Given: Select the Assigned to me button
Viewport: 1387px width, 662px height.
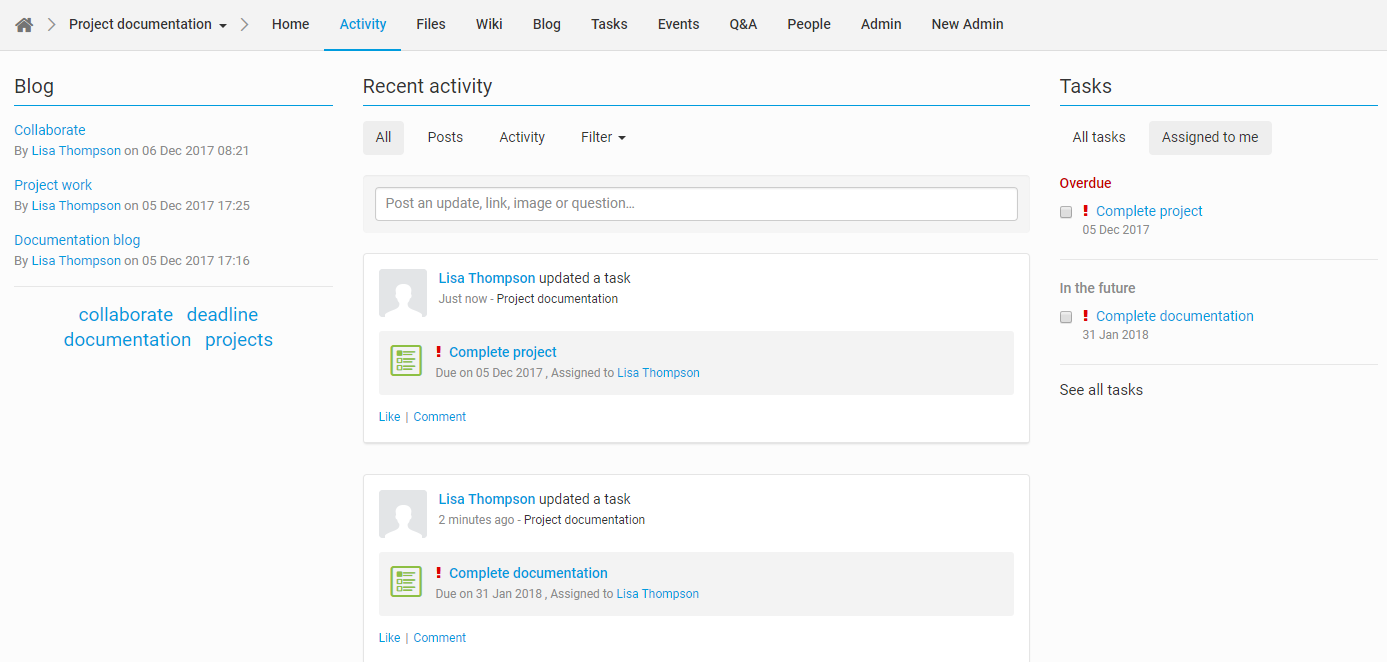Looking at the screenshot, I should tap(1210, 138).
